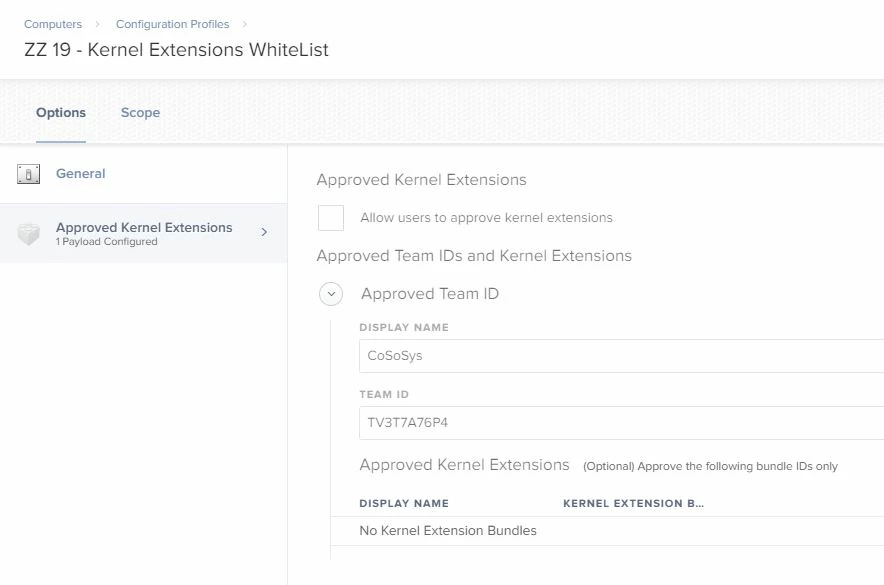Click the No Kernel Extension Bundles row

coord(607,531)
